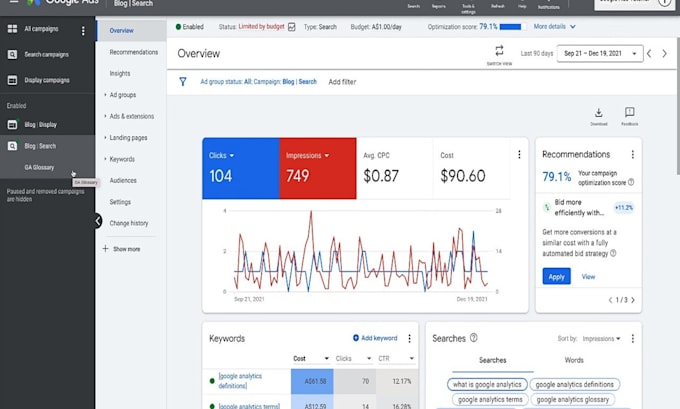Click the 'what is google analytics' search chip

487,384
